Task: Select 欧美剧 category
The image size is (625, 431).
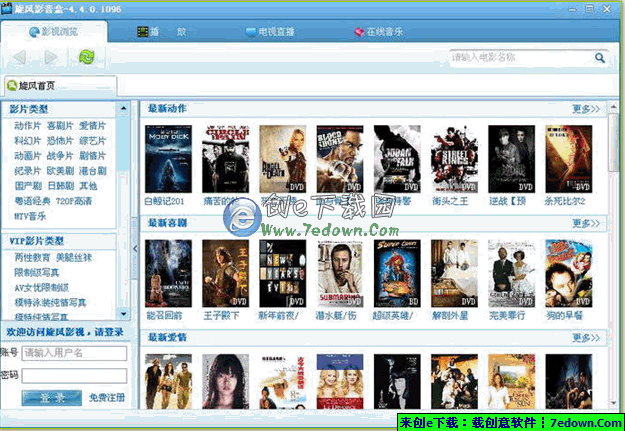Action: click(x=60, y=171)
